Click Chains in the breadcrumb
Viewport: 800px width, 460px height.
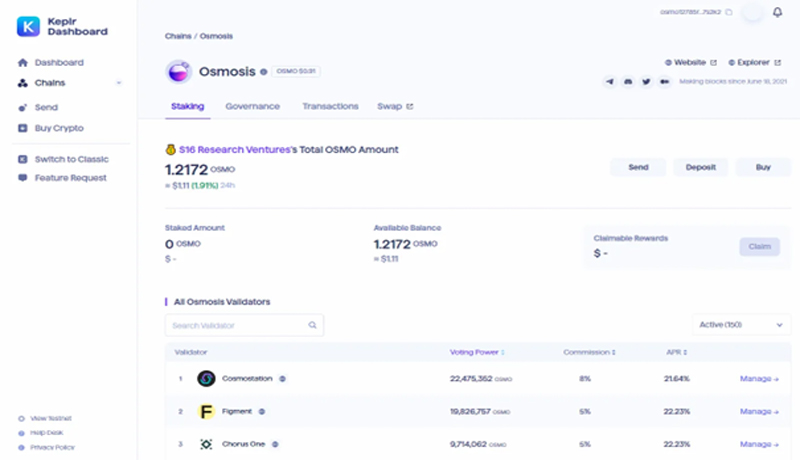(178, 36)
